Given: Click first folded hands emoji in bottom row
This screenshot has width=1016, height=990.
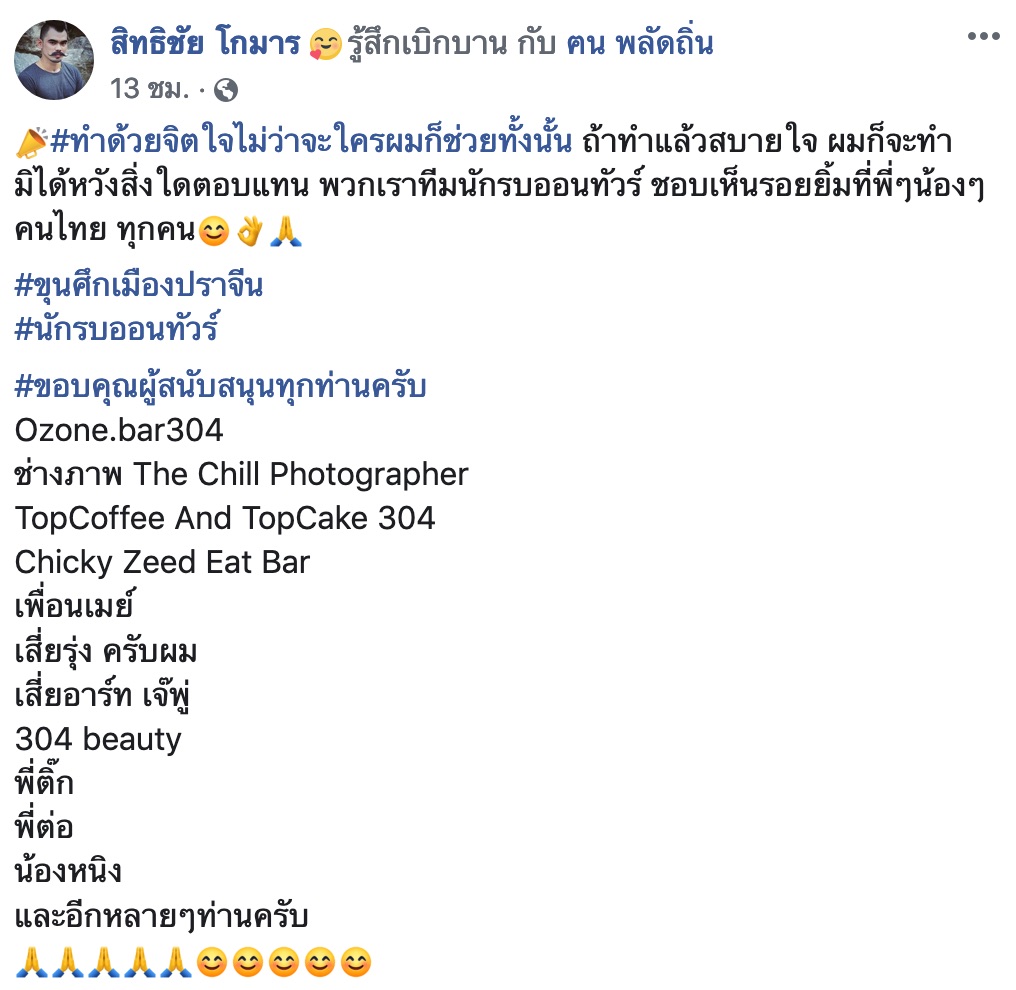Looking at the screenshot, I should pyautogui.click(x=31, y=961).
